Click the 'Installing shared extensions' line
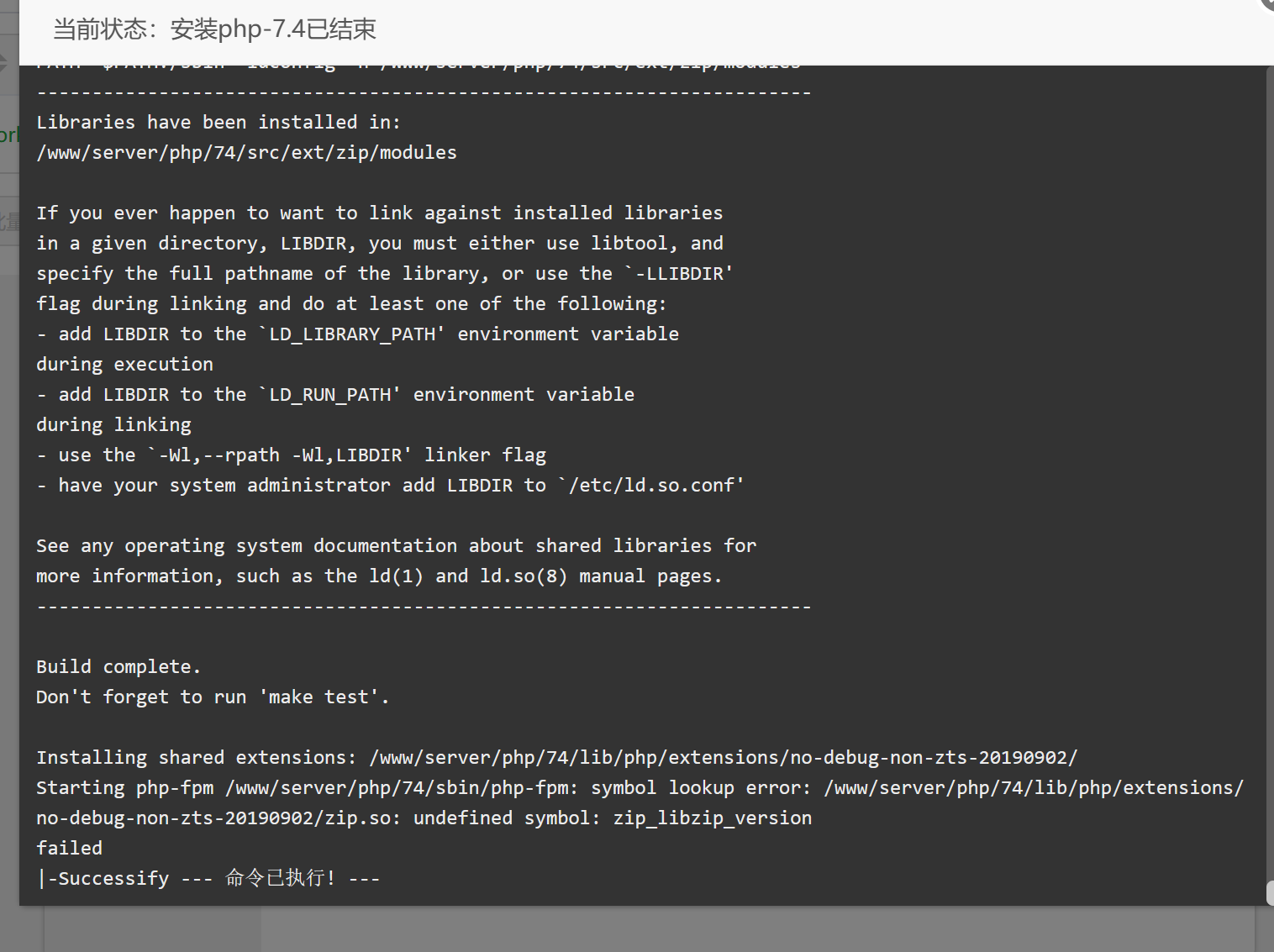The image size is (1274, 952). [556, 758]
